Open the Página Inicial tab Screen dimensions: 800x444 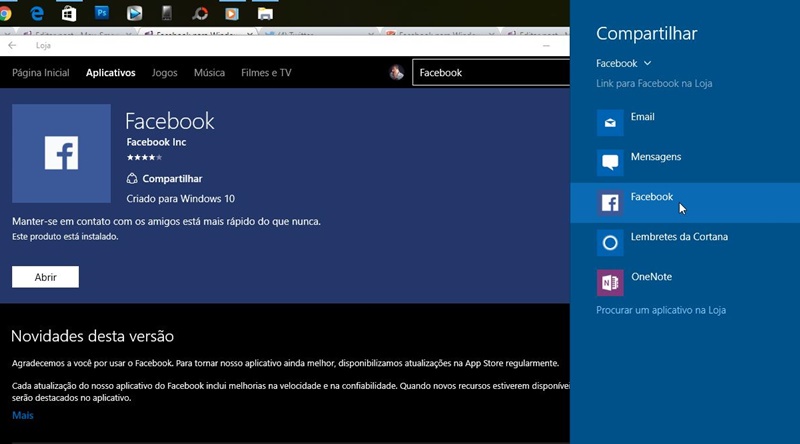[x=41, y=72]
